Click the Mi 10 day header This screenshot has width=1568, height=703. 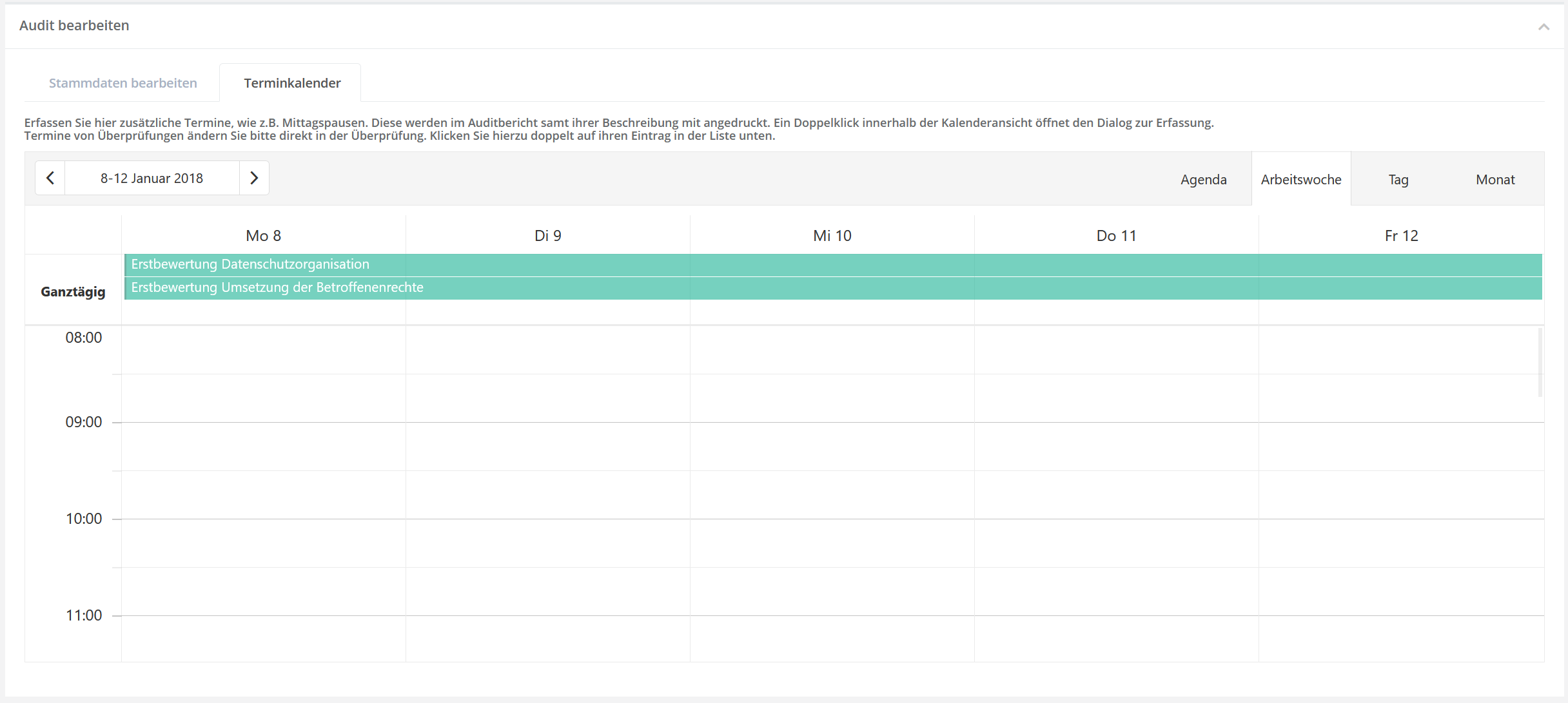coord(832,236)
